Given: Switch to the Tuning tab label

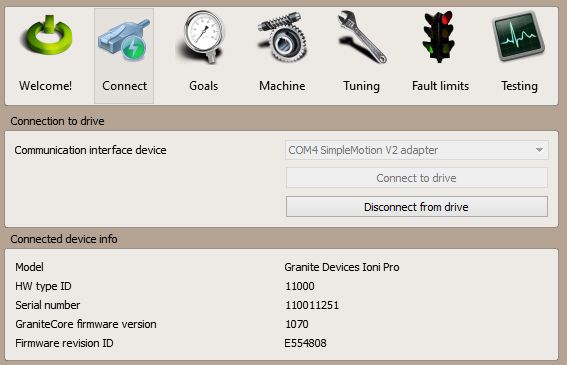Looking at the screenshot, I should (x=361, y=86).
